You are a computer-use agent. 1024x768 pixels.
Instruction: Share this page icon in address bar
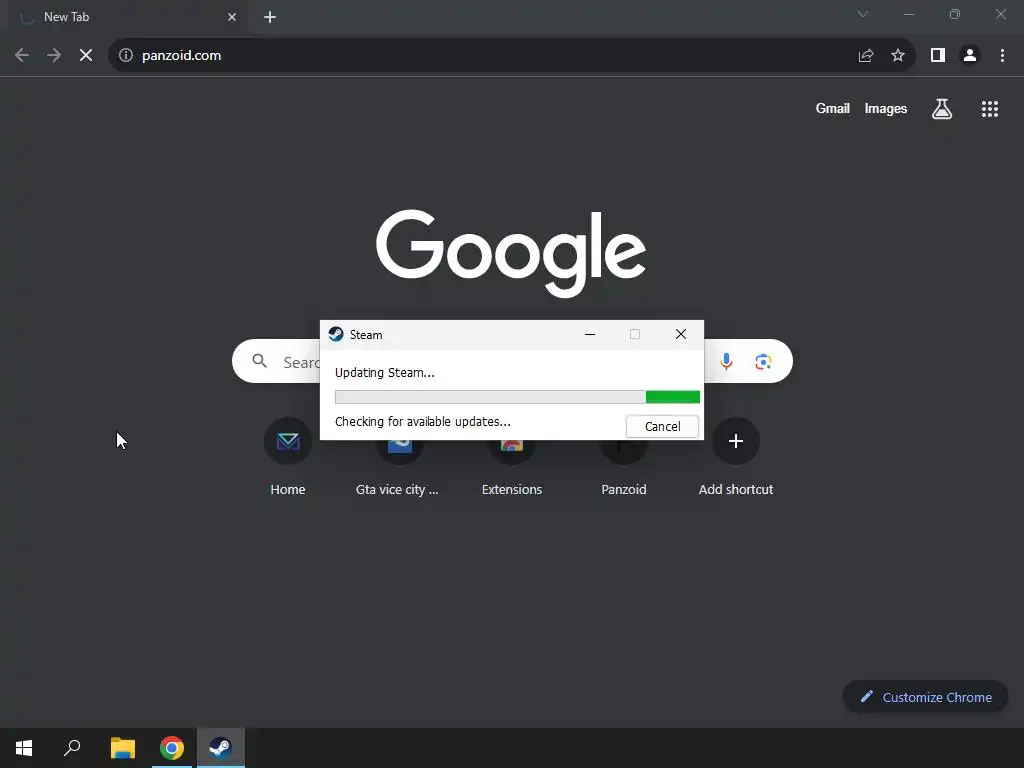[866, 56]
